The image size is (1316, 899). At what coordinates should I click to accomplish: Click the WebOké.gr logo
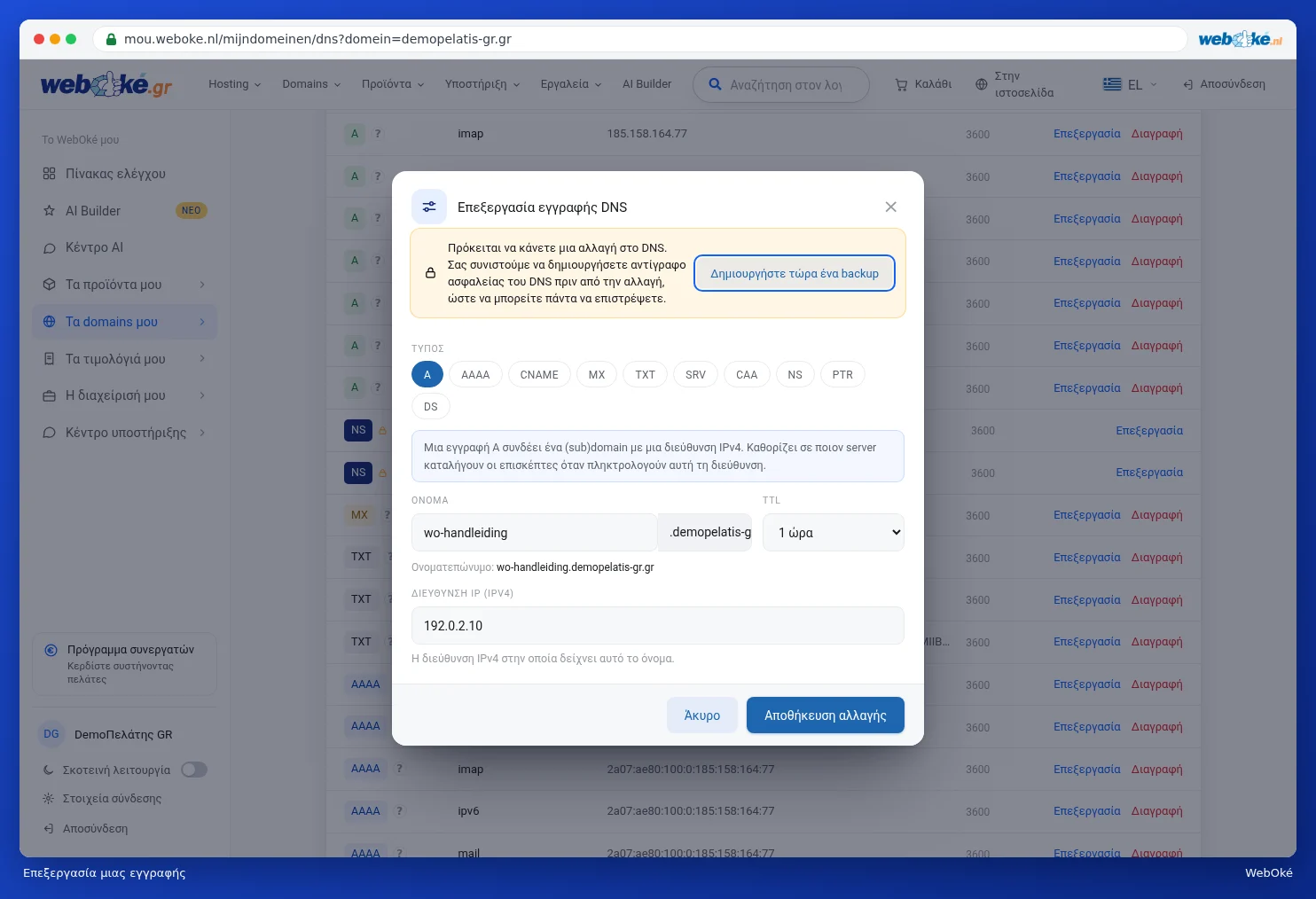[106, 85]
